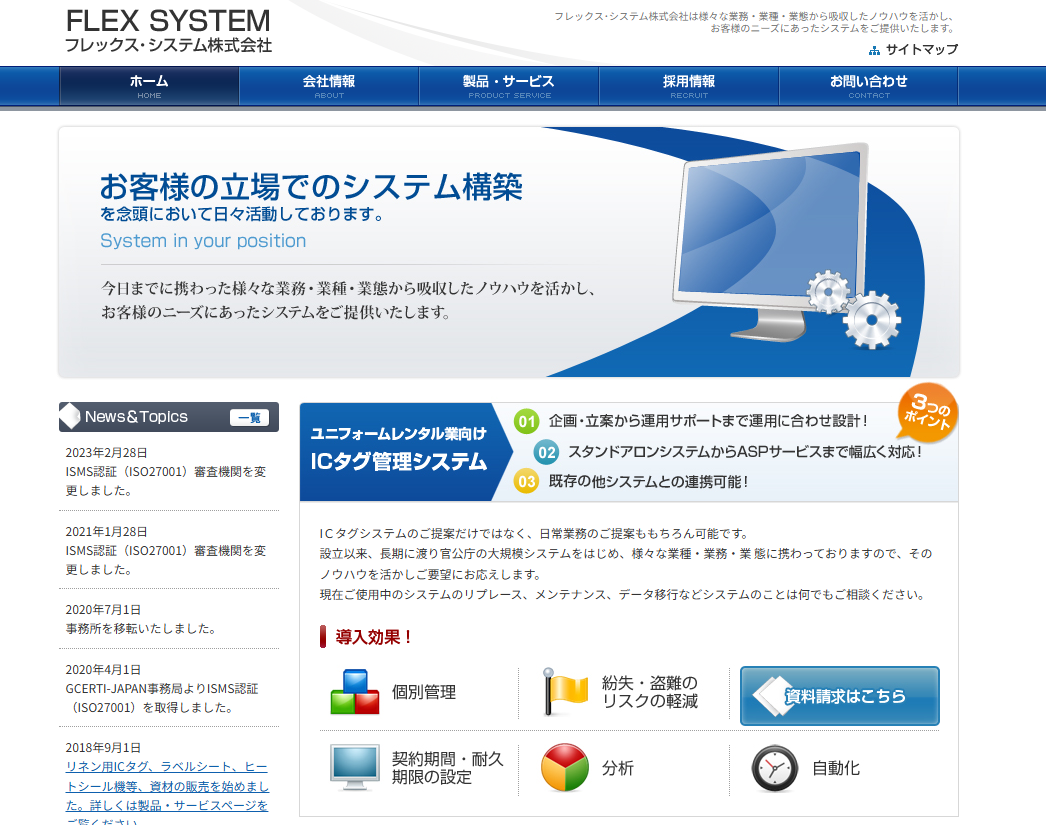Select the 2018年9月1日 news date

pyautogui.click(x=103, y=748)
